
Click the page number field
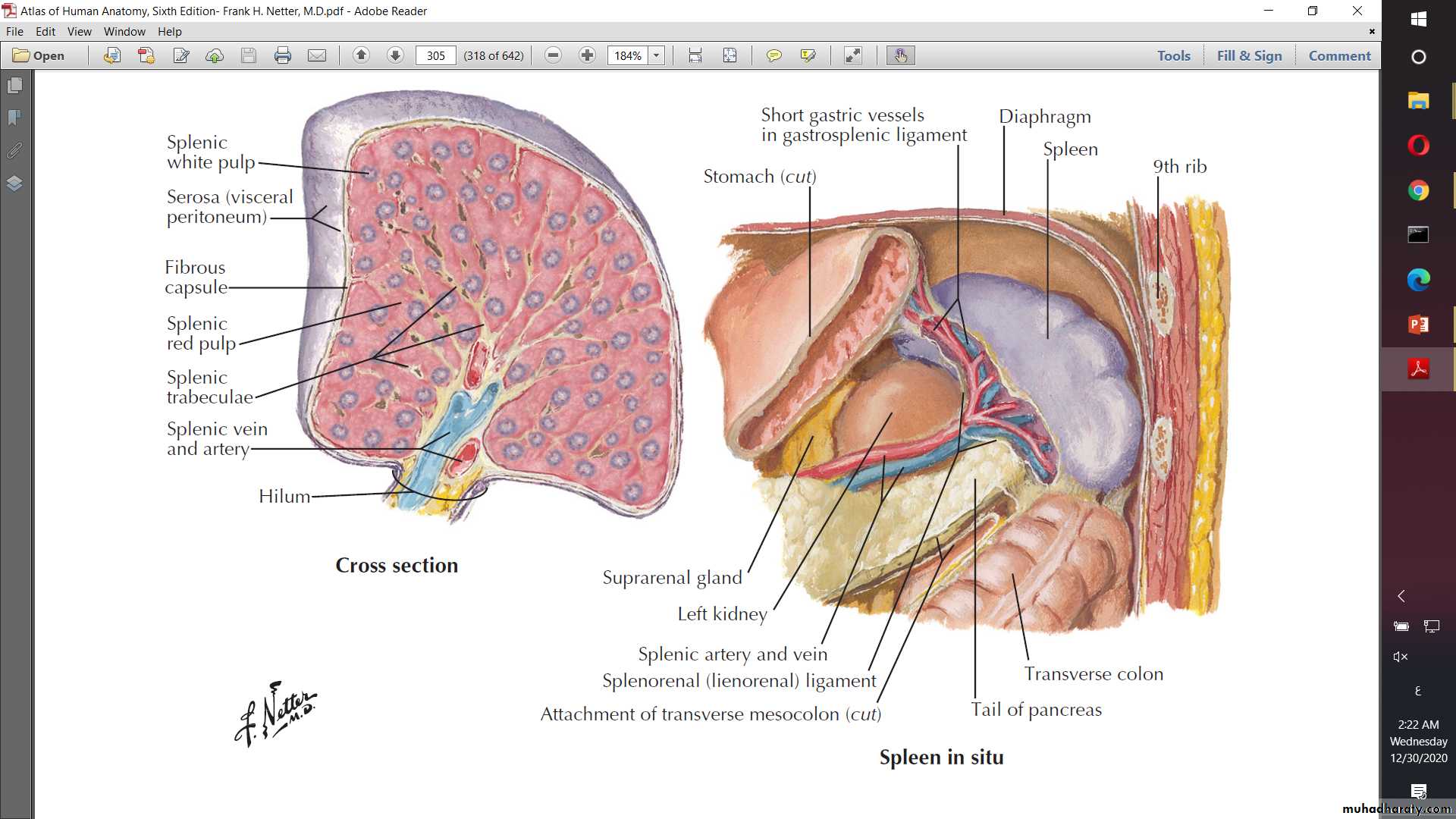[x=435, y=55]
